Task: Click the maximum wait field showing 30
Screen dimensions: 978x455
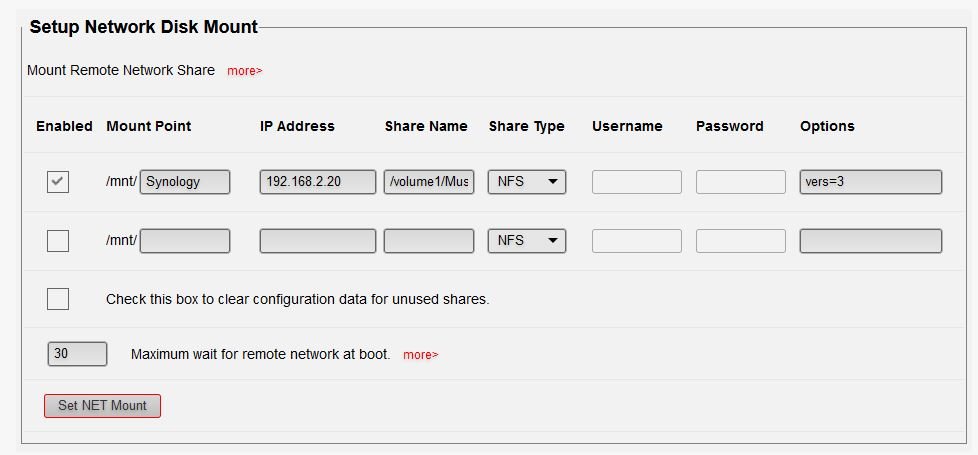Action: pyautogui.click(x=77, y=354)
